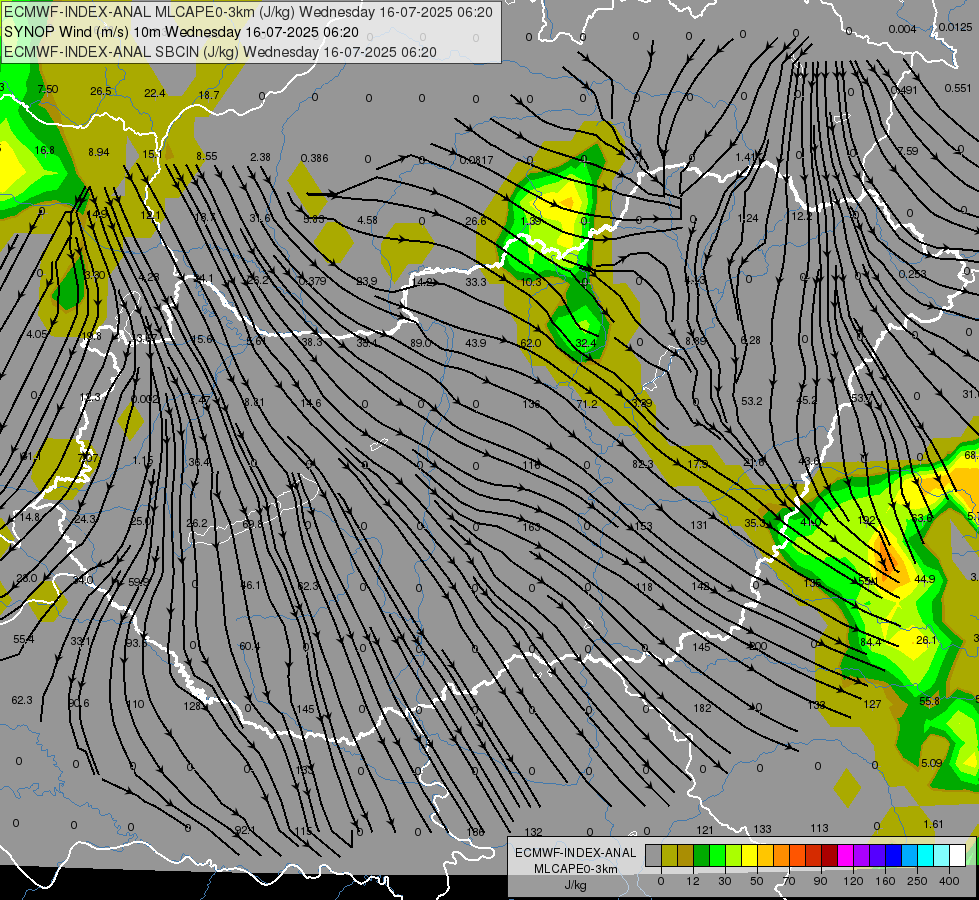Click the map value 62.0
The width and height of the screenshot is (979, 900).
(x=531, y=343)
